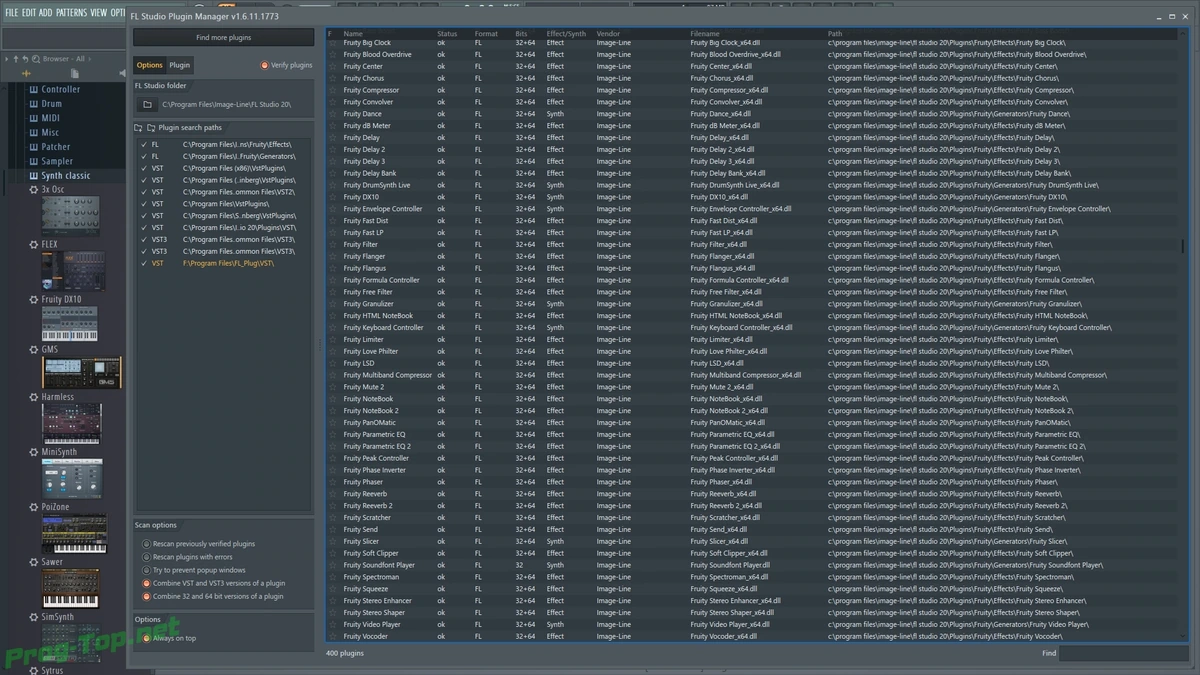Image resolution: width=1200 pixels, height=675 pixels.
Task: Click the gear icon beside Sytrus
Action: click(x=34, y=670)
